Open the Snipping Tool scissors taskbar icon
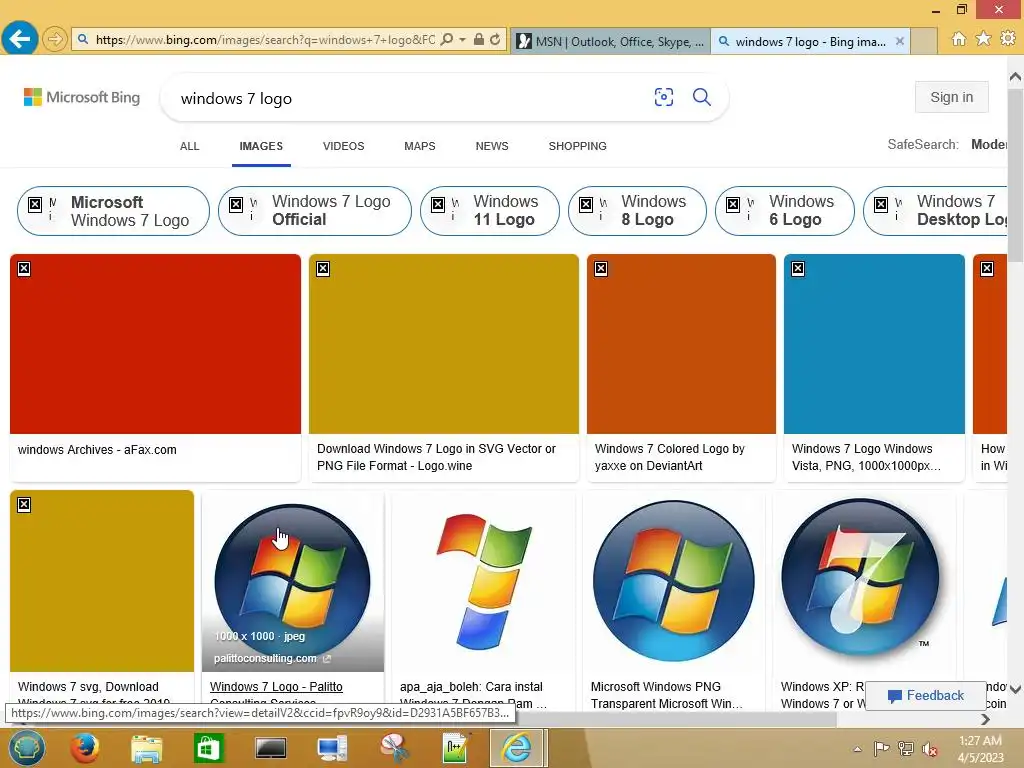1024x768 pixels. tap(394, 748)
